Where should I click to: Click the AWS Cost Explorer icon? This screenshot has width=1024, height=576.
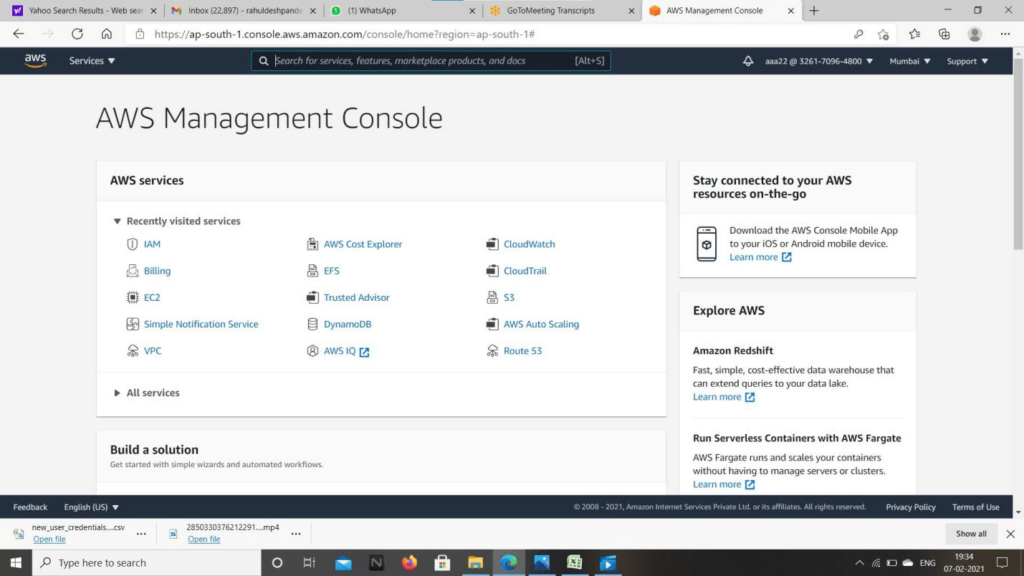coord(312,244)
